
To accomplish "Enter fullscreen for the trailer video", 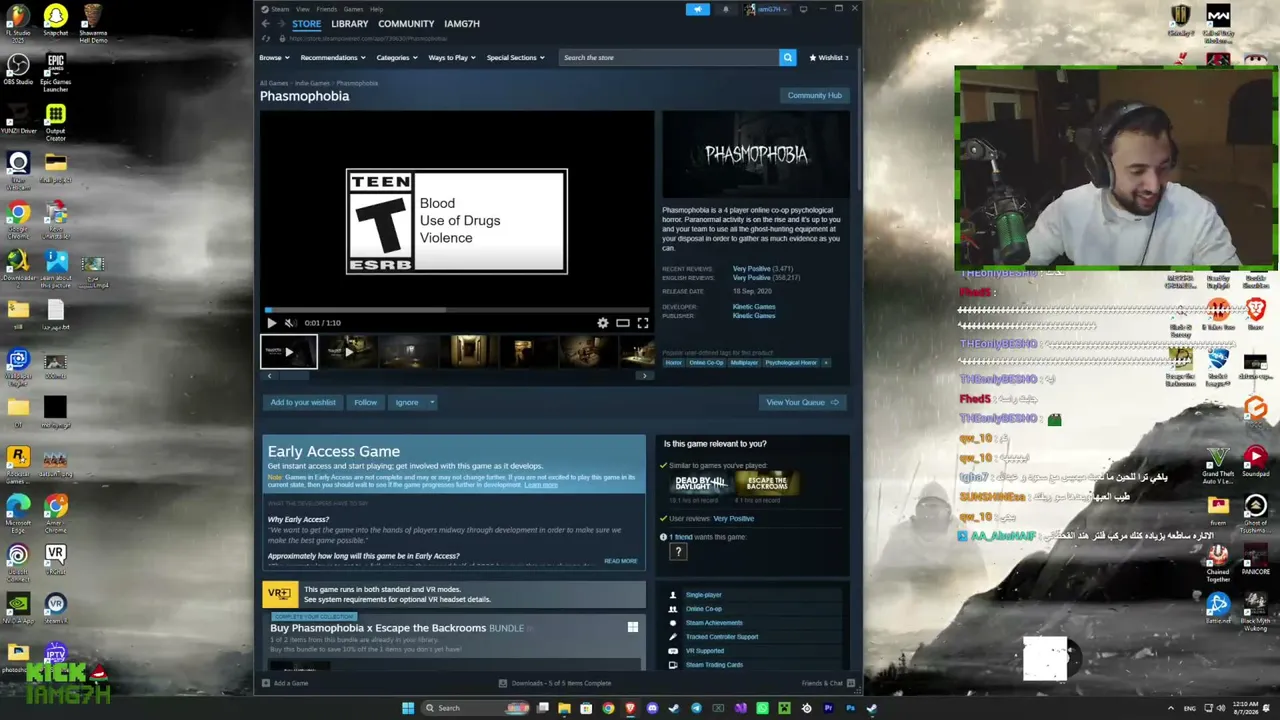I will [x=643, y=323].
